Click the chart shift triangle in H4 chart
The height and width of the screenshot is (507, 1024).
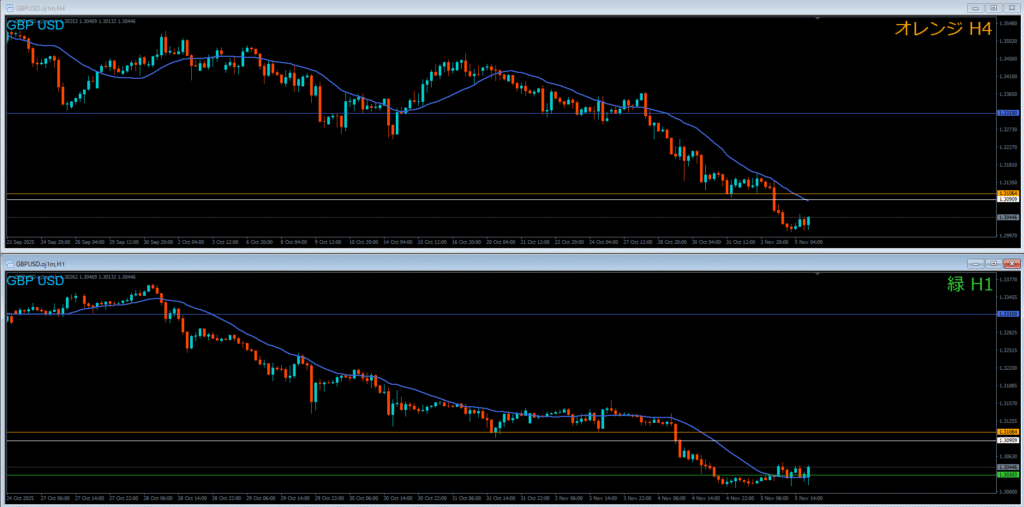819,18
